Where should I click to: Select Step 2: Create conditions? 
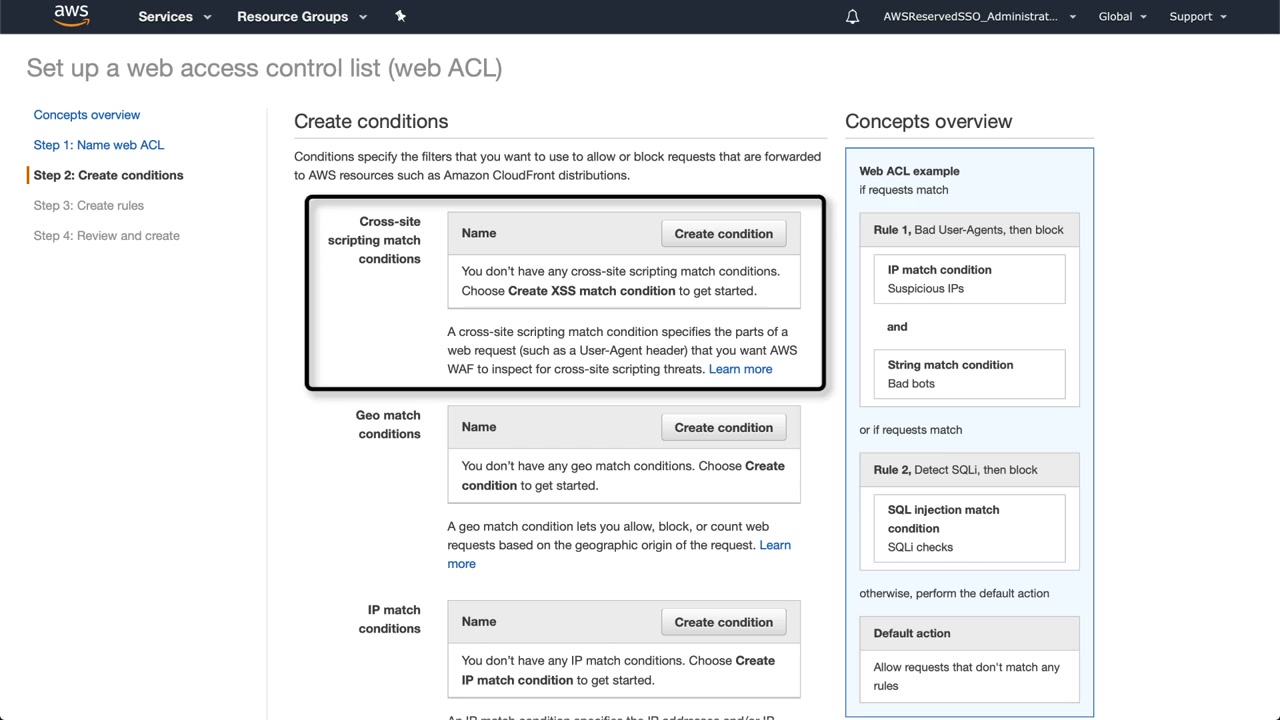click(109, 175)
